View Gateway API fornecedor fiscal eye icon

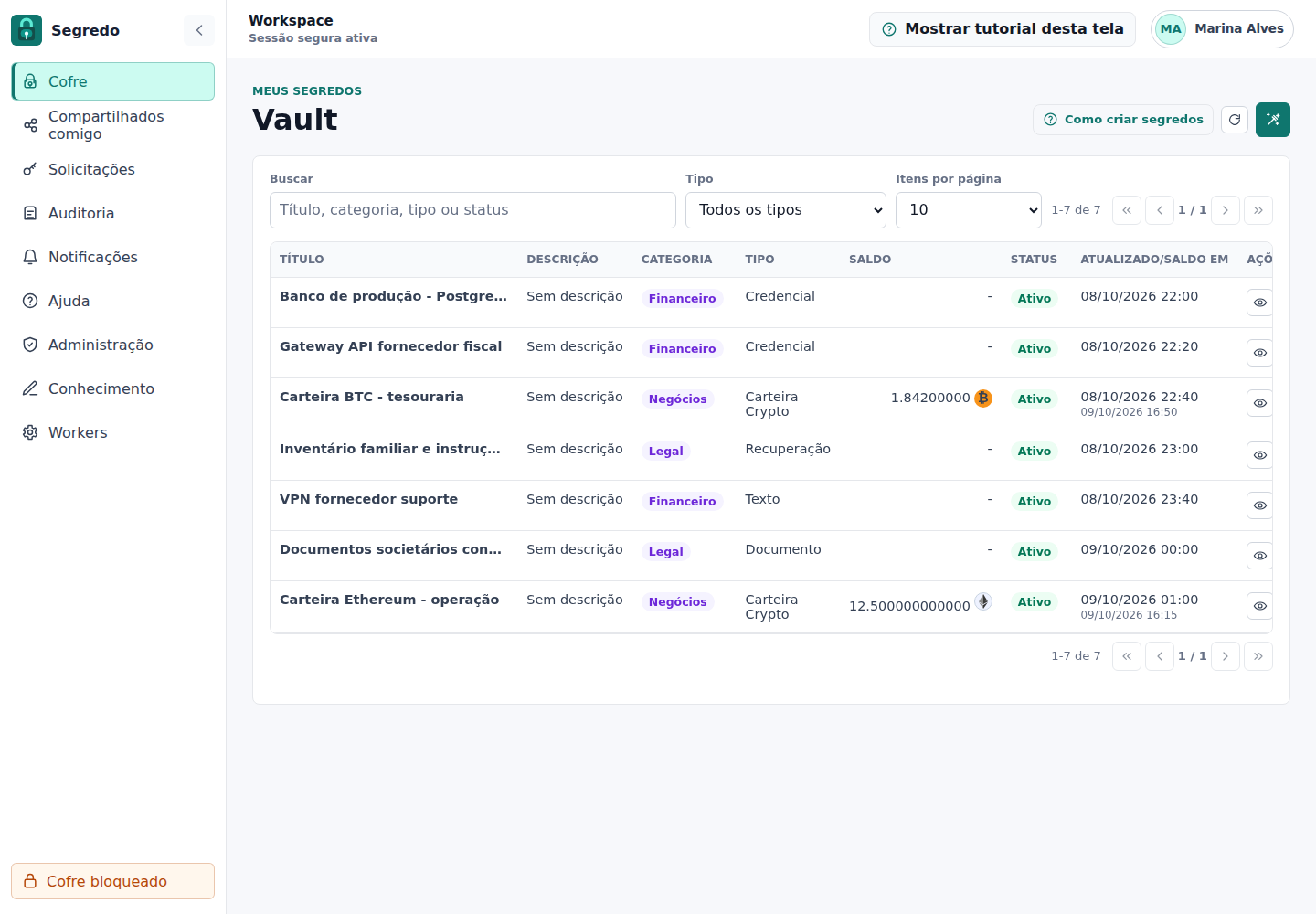pyautogui.click(x=1260, y=353)
